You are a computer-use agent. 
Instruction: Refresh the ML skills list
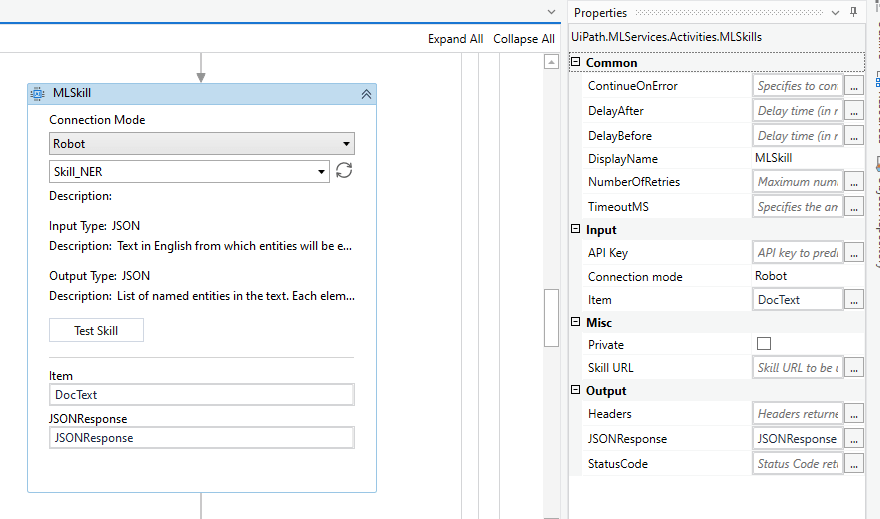(344, 170)
